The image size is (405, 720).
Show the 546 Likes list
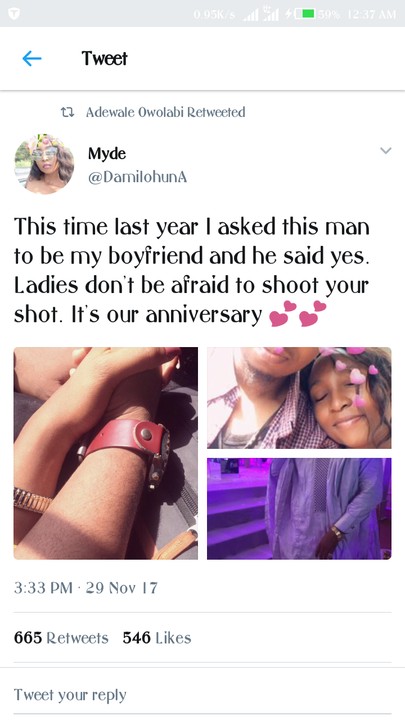point(157,638)
